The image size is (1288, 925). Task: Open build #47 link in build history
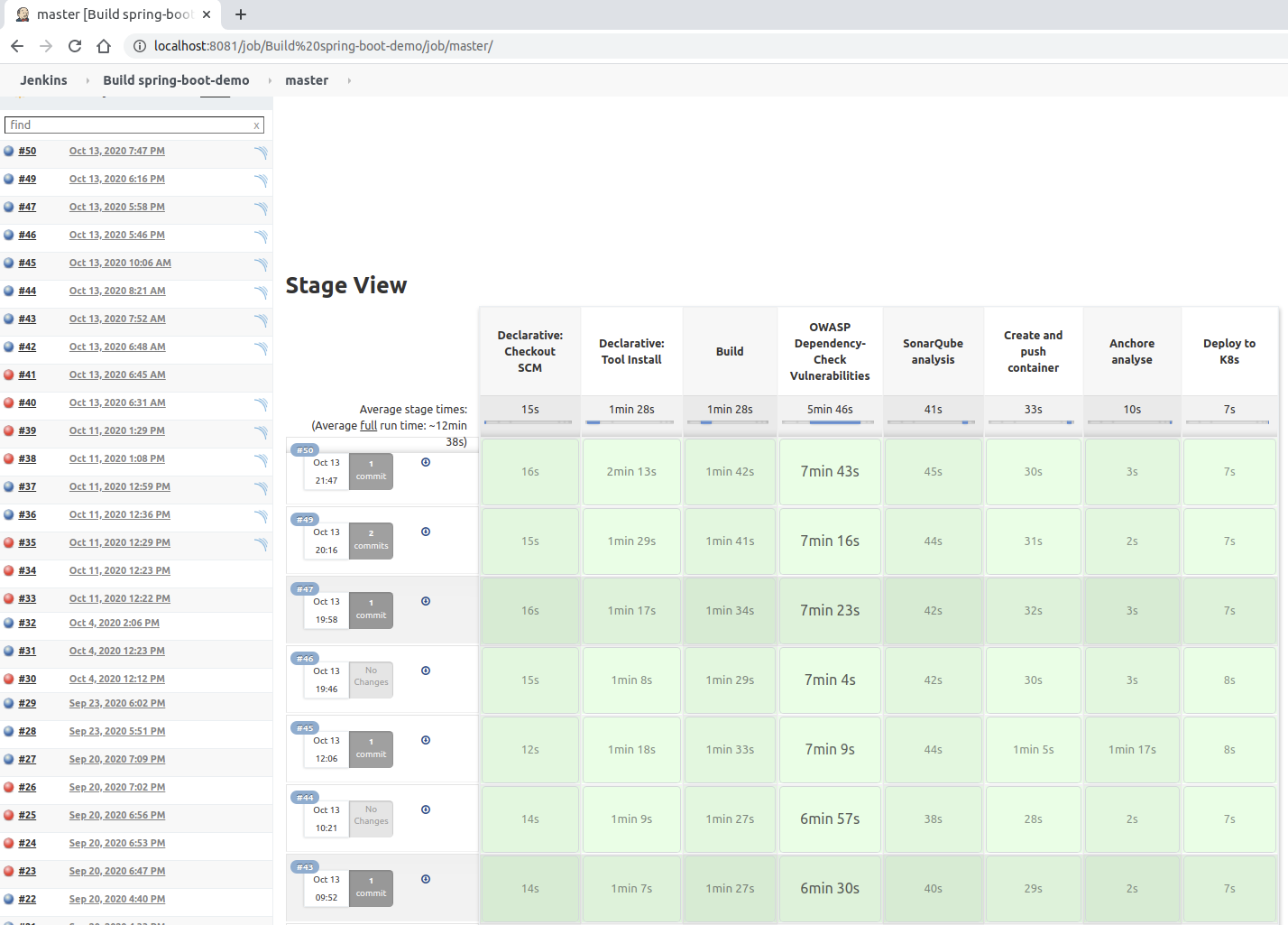tap(27, 207)
